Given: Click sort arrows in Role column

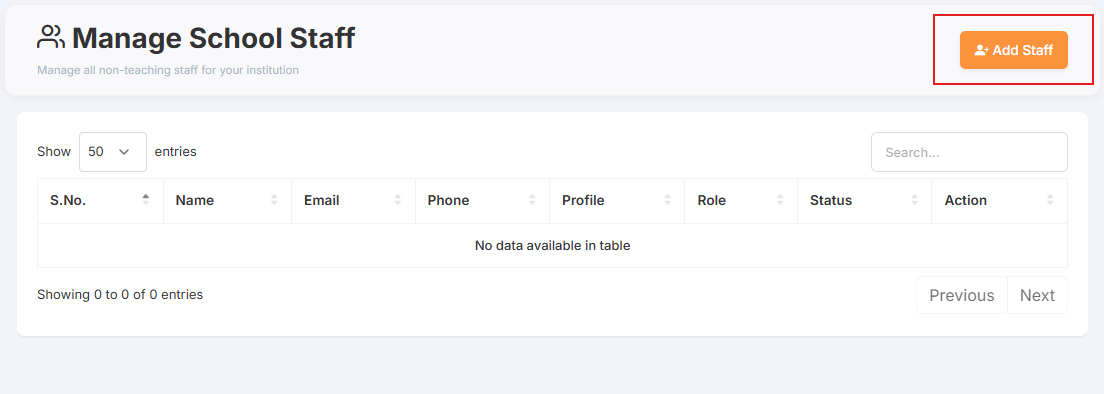Looking at the screenshot, I should tap(780, 201).
